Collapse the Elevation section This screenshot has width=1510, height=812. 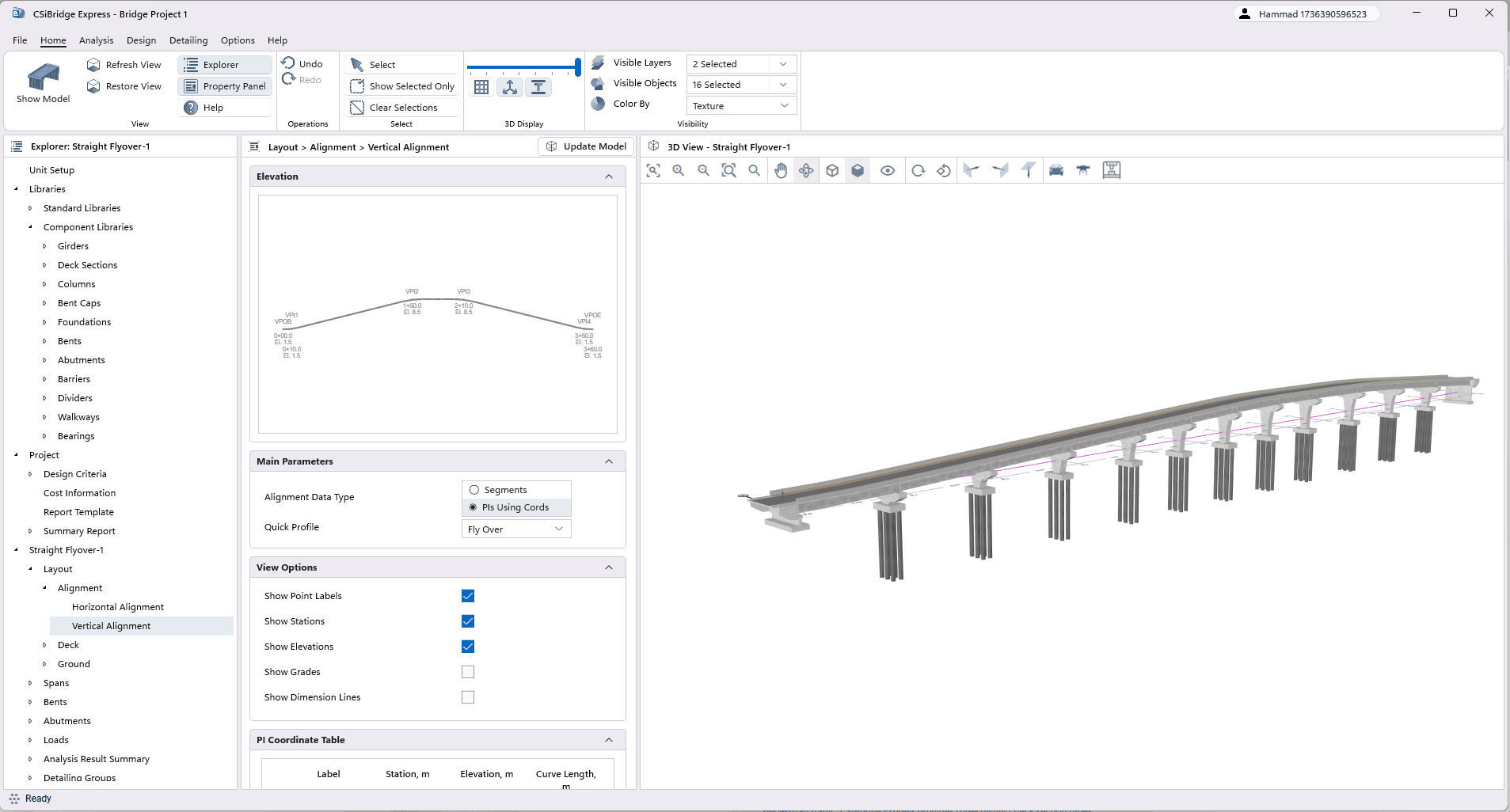tap(609, 176)
